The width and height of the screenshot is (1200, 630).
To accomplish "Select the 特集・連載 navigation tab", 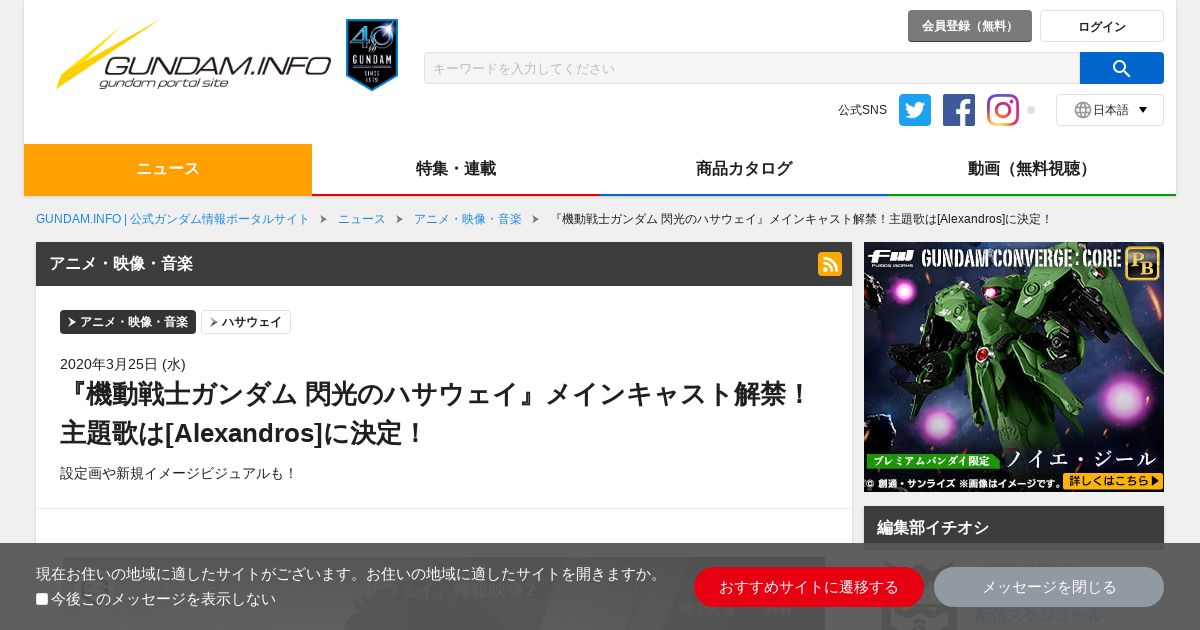I will pyautogui.click(x=456, y=169).
